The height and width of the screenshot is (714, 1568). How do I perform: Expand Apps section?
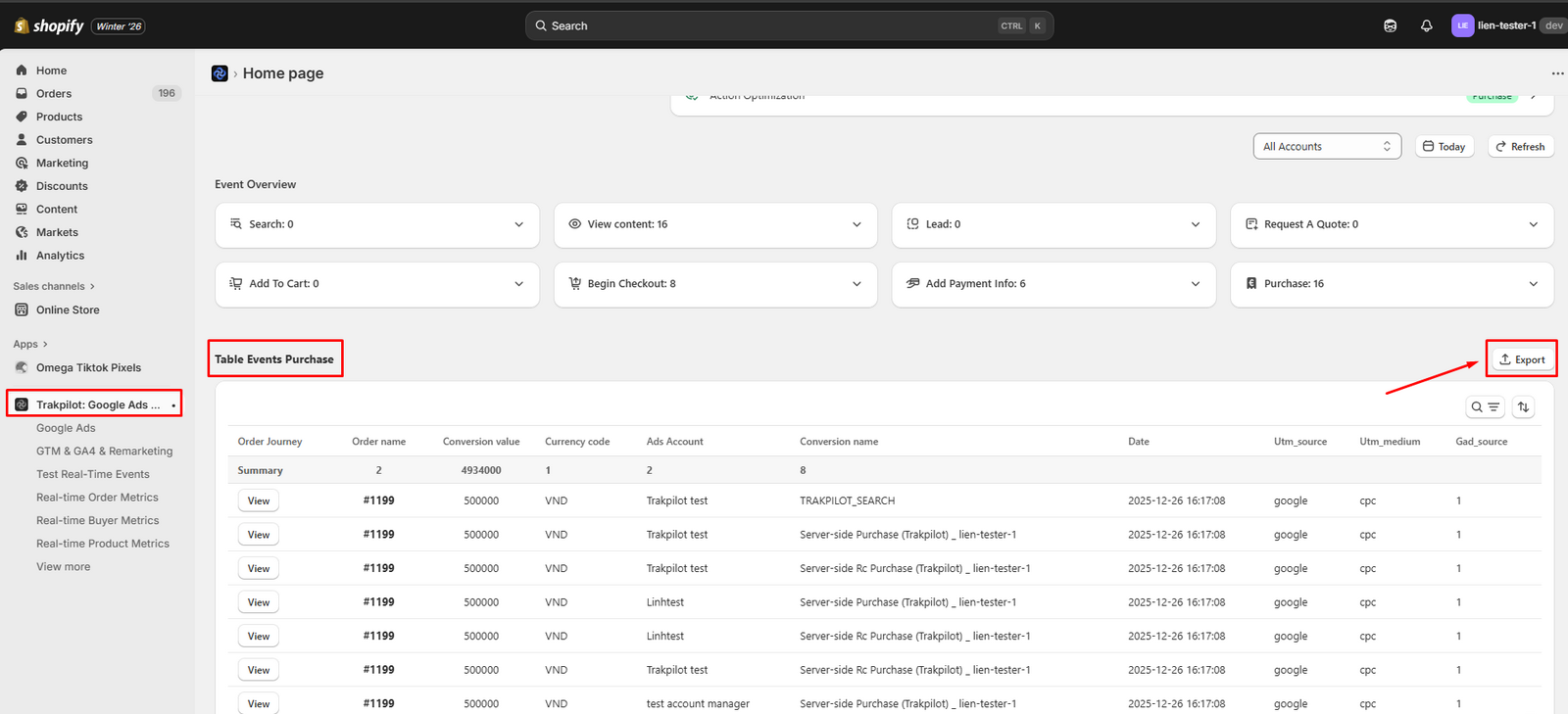pos(30,344)
